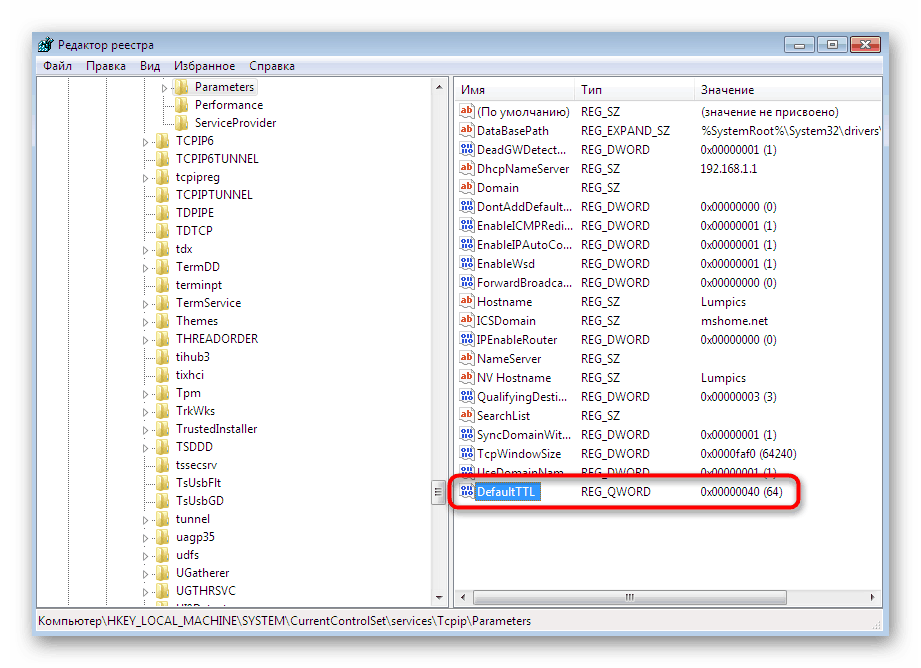Click the ForwardBroadca value icon
The width and height of the screenshot is (921, 668).
(x=466, y=283)
